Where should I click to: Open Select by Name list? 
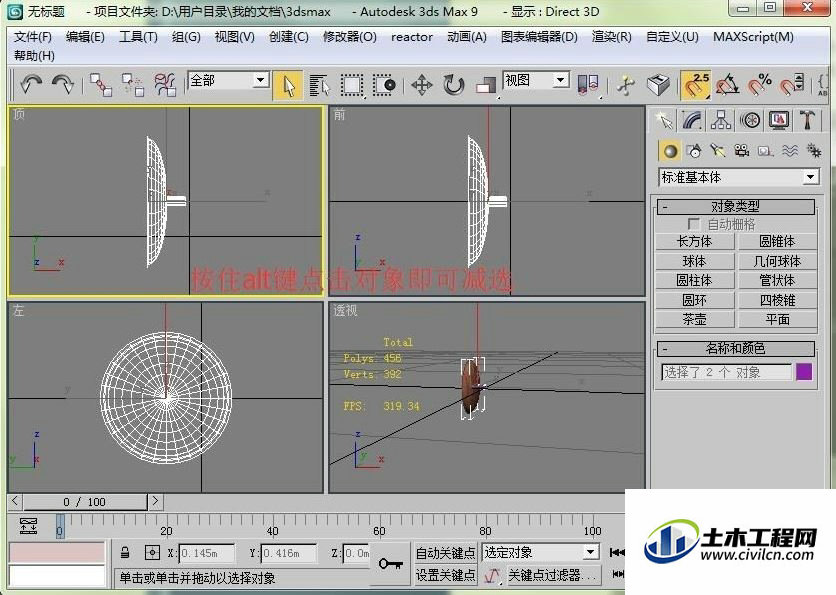319,85
